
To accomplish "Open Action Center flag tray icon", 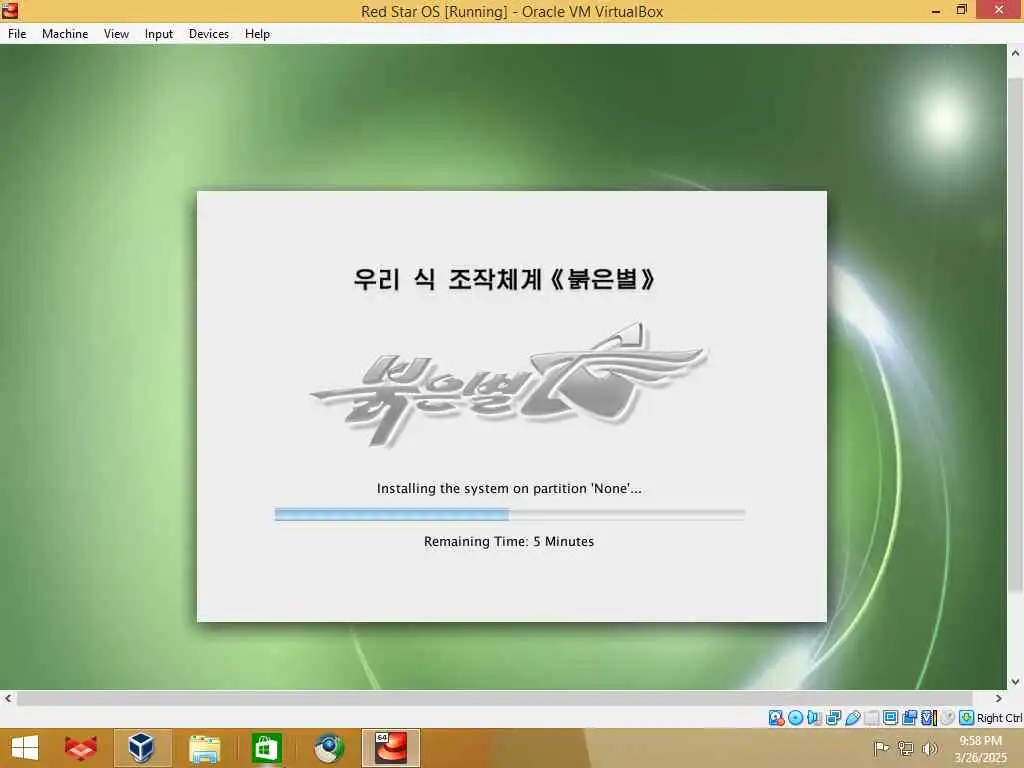I will point(882,748).
